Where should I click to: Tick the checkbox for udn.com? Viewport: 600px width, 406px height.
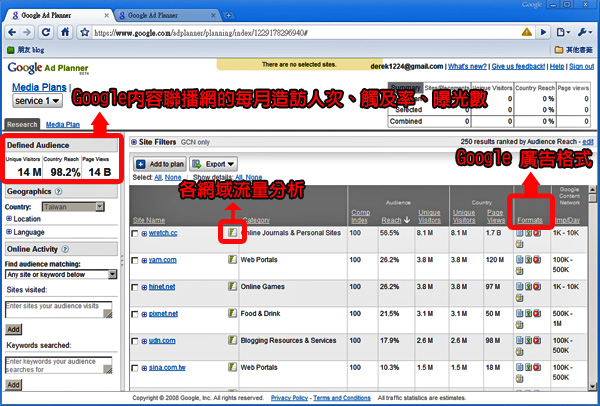135,341
